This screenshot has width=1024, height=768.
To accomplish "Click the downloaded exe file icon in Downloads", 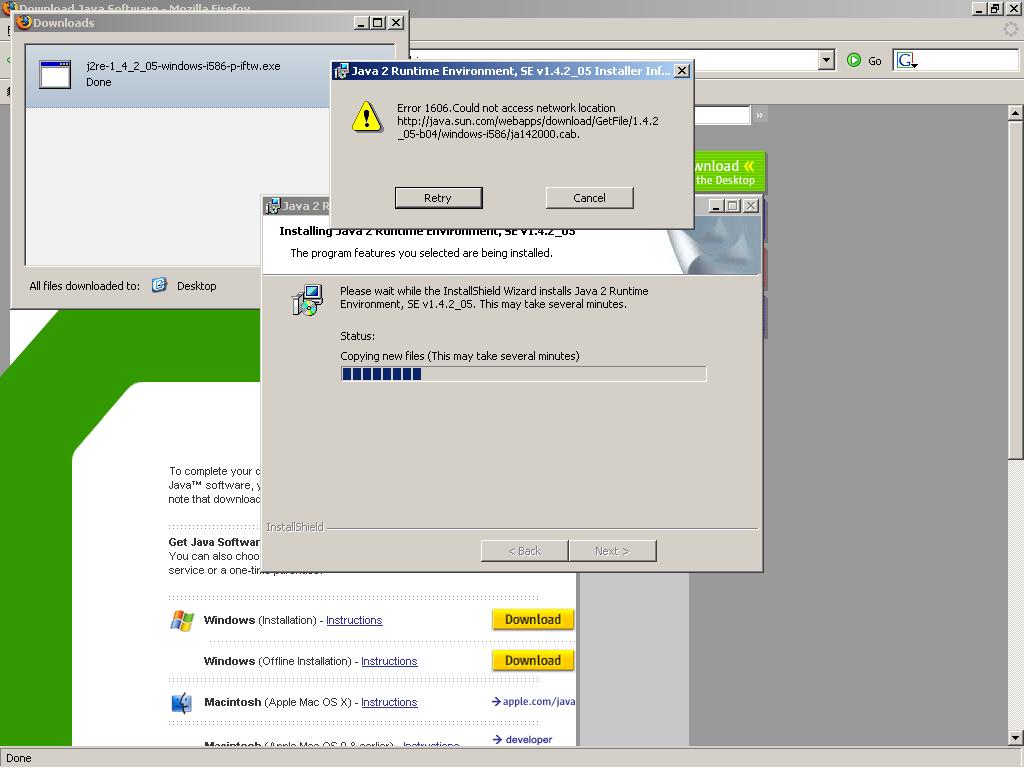I will click(x=55, y=74).
